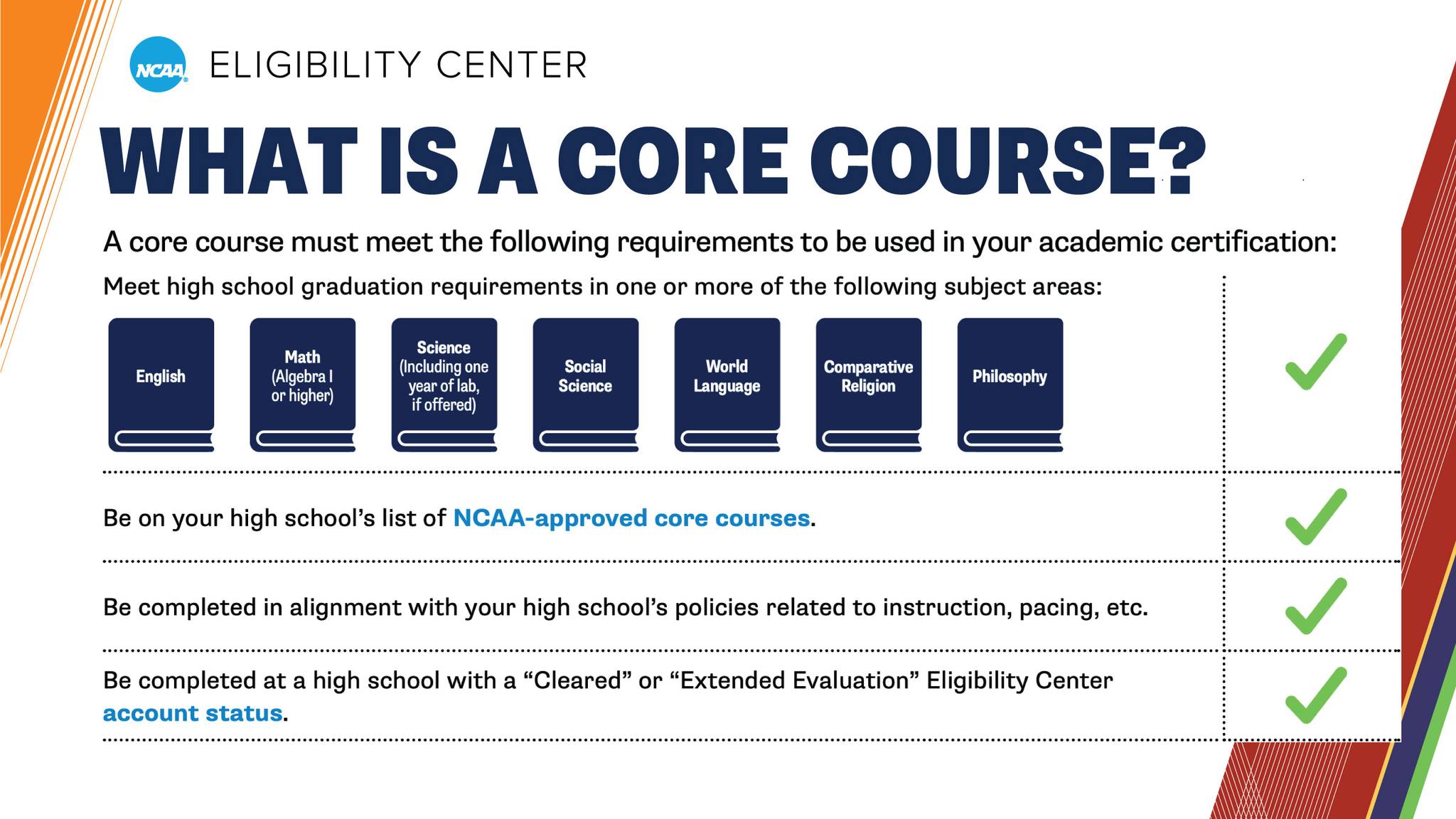This screenshot has width=1456, height=819.
Task: Click the checkmark beside the subject areas row
Action: click(x=1316, y=362)
